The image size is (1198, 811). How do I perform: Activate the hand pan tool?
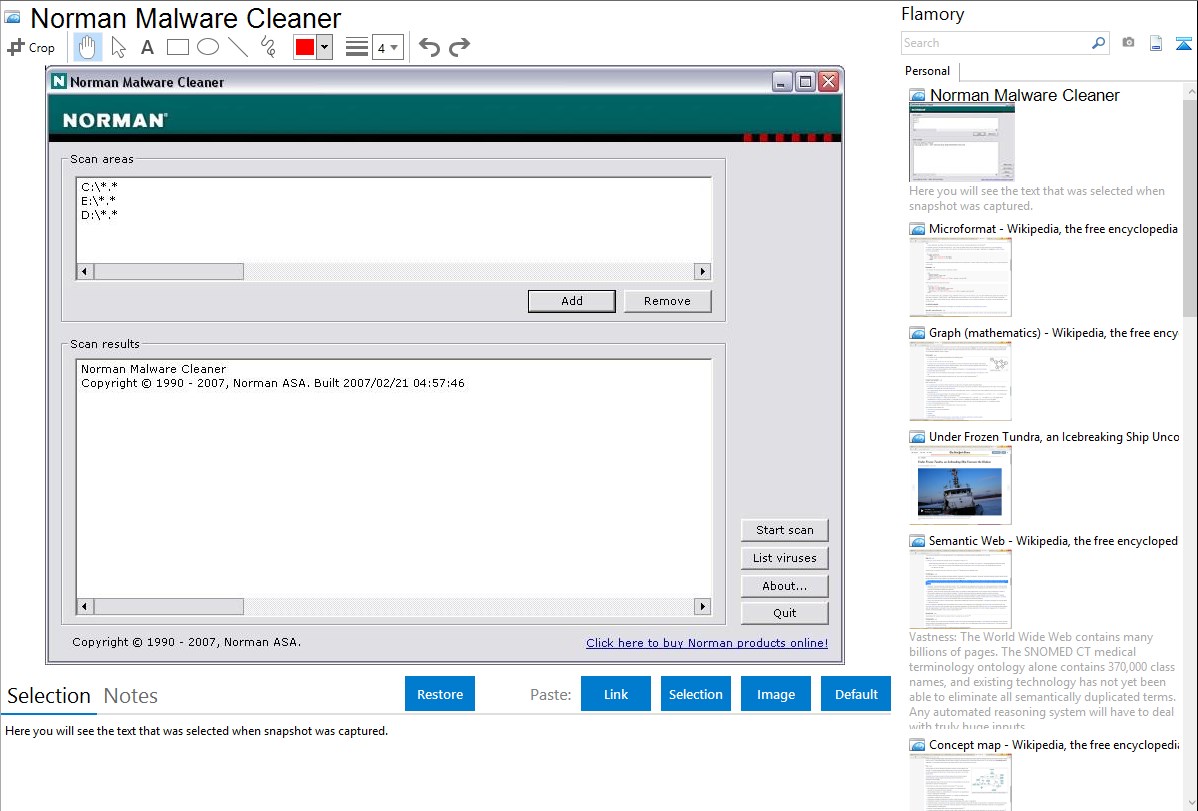coord(88,47)
